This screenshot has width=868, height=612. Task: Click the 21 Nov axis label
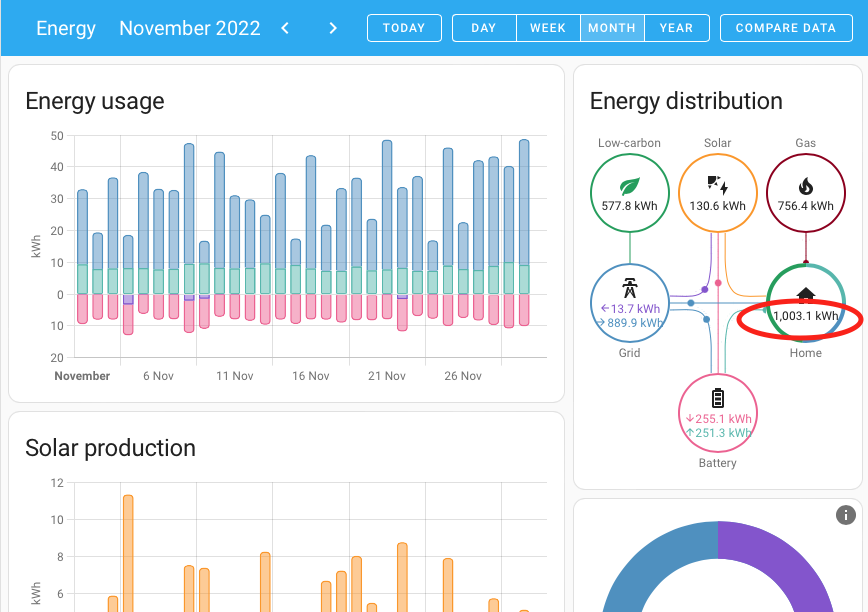pos(386,376)
